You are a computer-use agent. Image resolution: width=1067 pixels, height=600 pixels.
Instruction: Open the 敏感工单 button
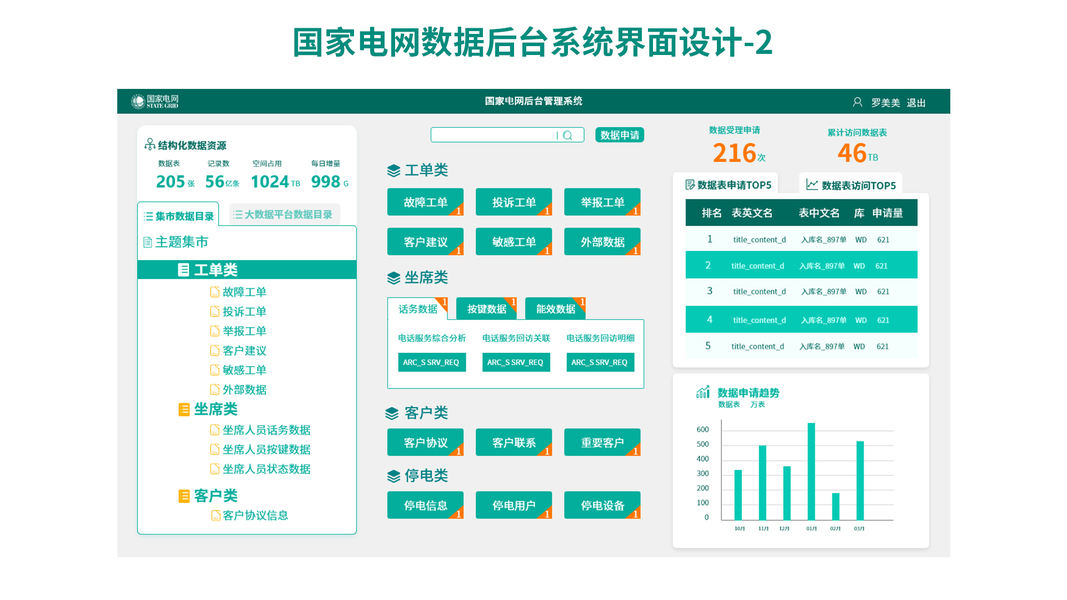514,241
